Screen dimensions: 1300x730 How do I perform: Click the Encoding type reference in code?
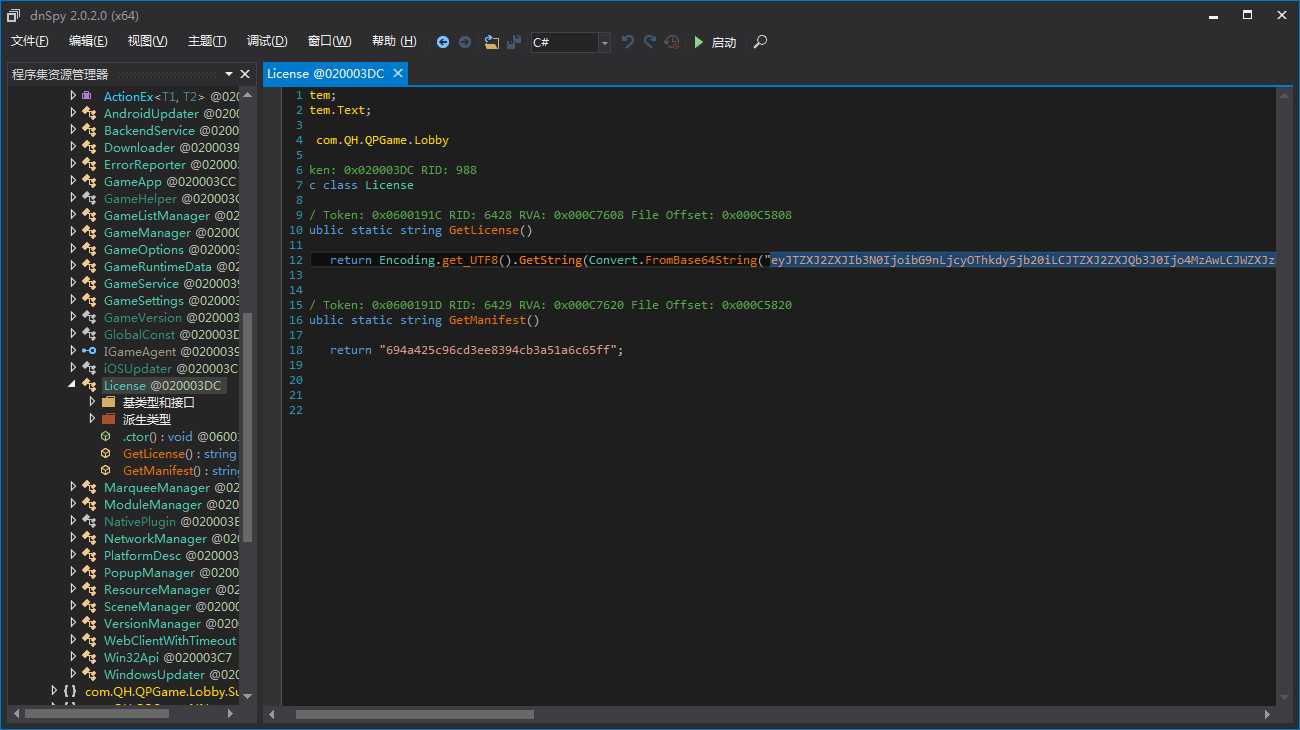[x=407, y=260]
